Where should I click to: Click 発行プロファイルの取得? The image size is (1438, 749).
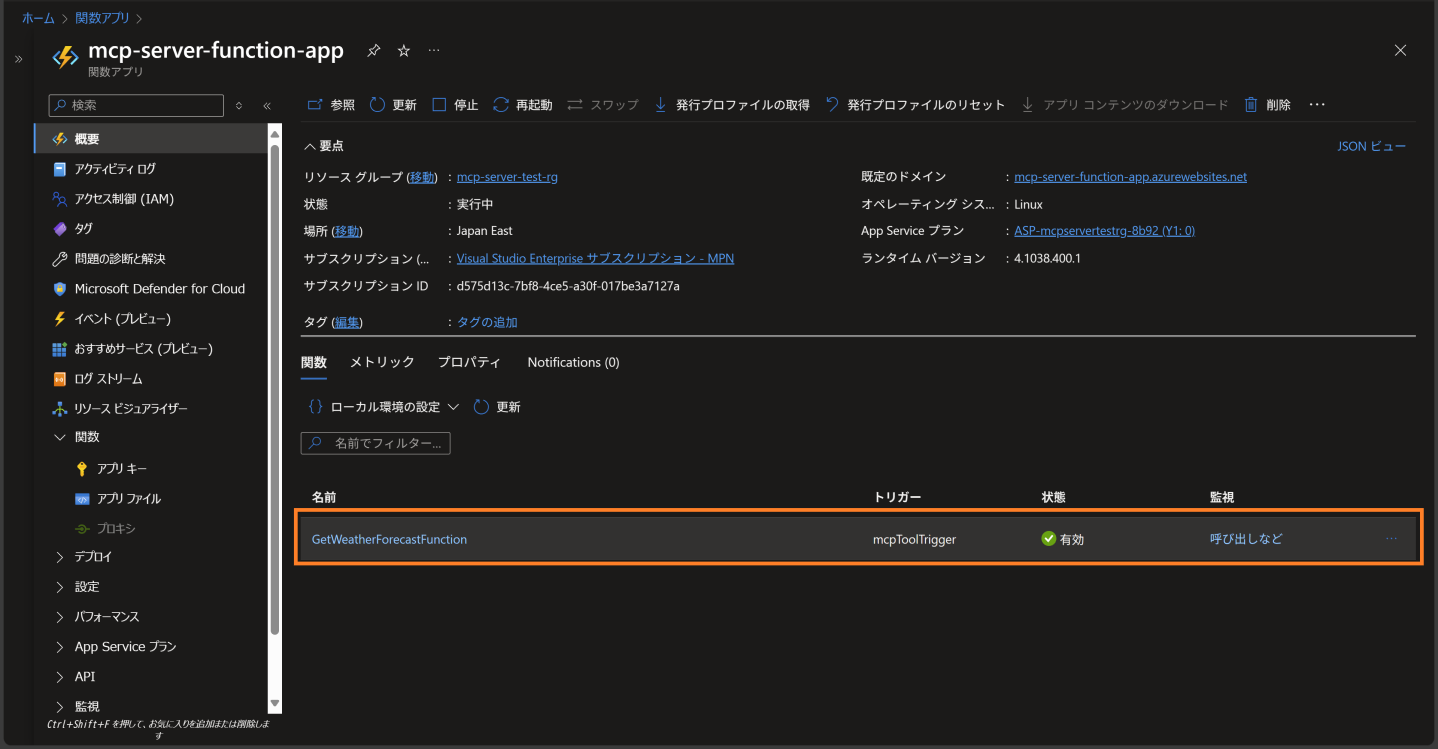pyautogui.click(x=731, y=105)
